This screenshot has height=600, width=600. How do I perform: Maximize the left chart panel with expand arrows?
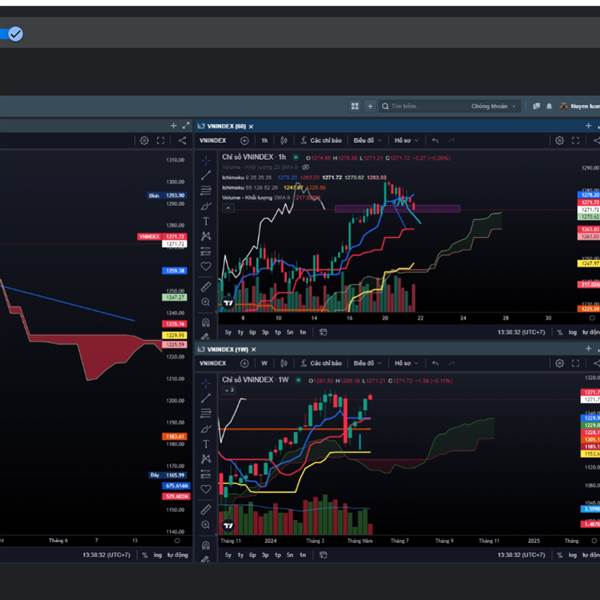pyautogui.click(x=186, y=125)
